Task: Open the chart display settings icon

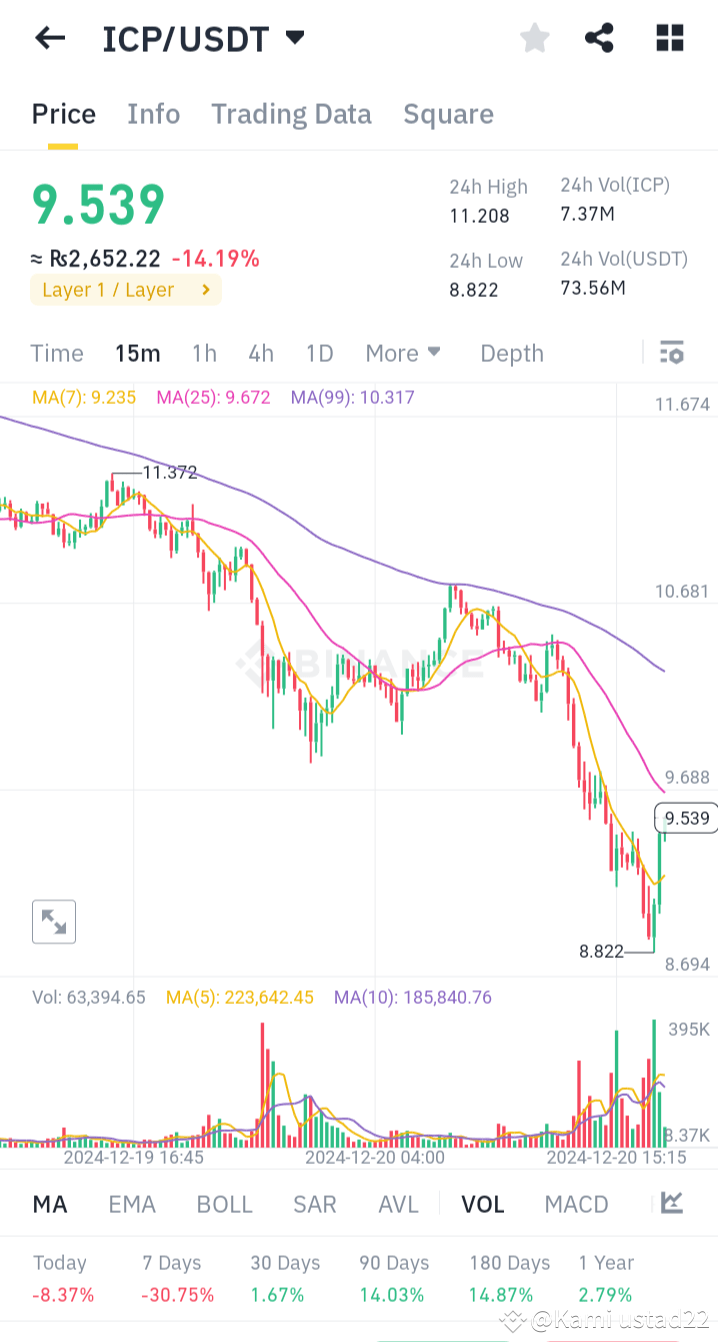Action: pos(671,352)
